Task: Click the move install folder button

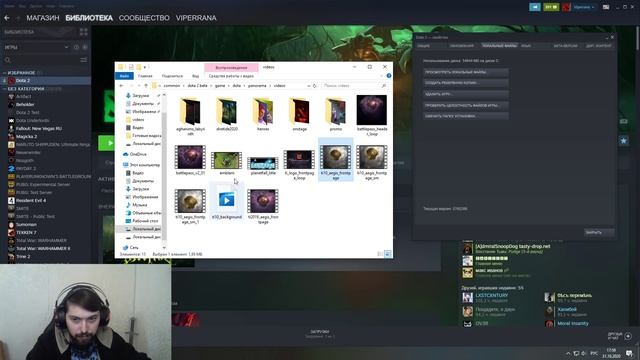Action: pos(466,116)
